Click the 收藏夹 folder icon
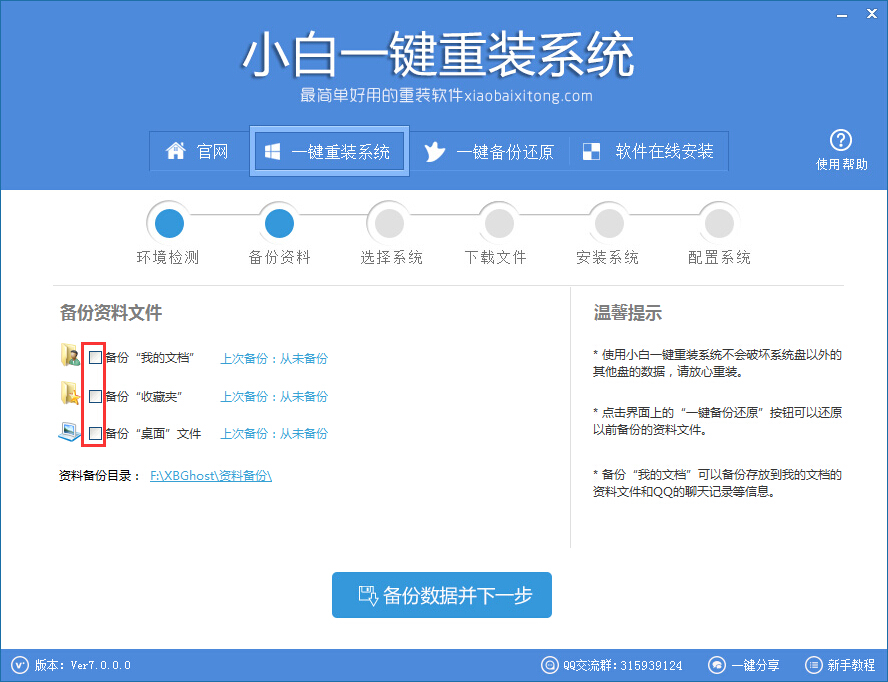 pos(70,395)
